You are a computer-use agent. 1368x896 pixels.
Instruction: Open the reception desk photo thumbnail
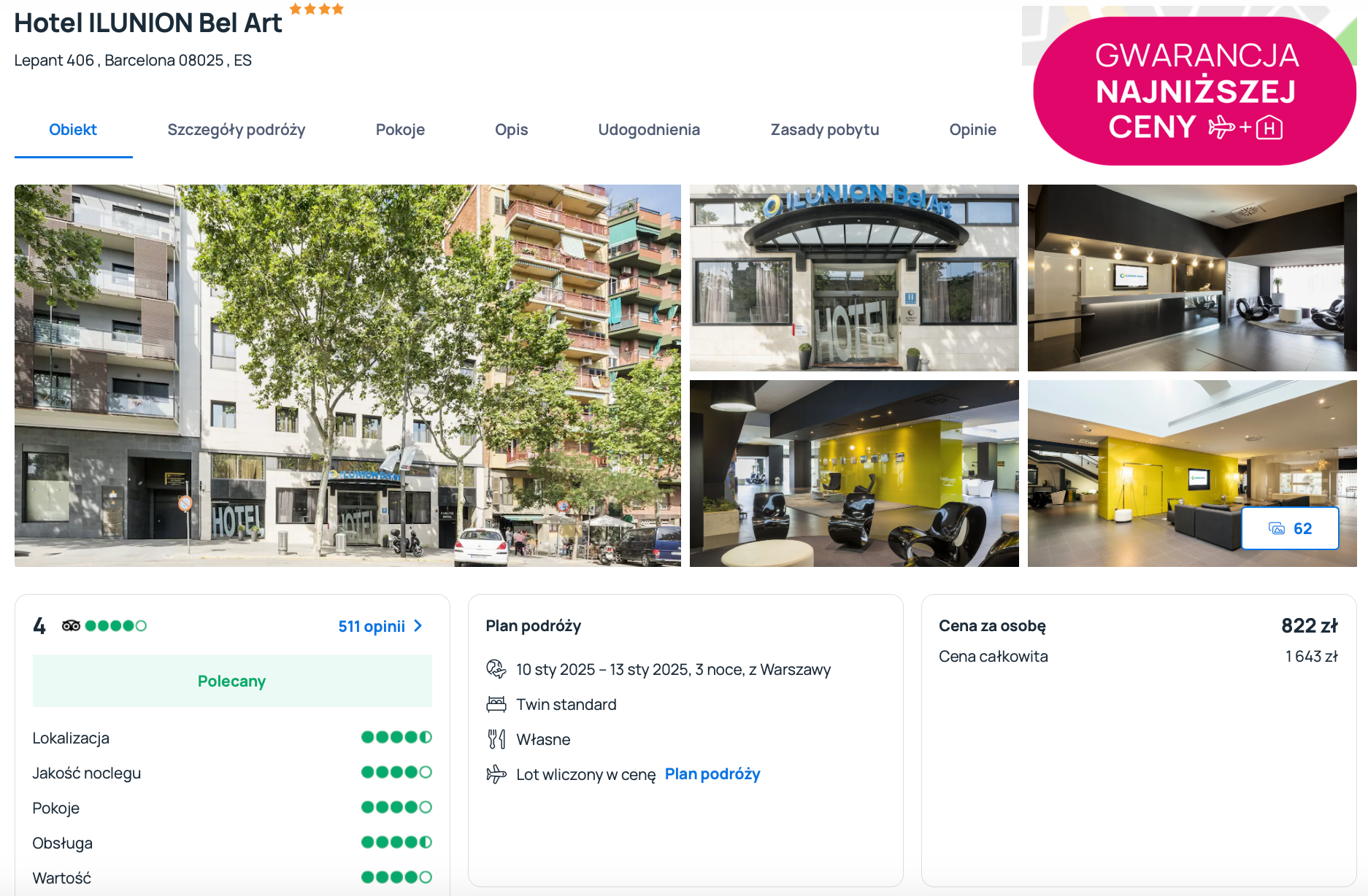pyautogui.click(x=1192, y=278)
